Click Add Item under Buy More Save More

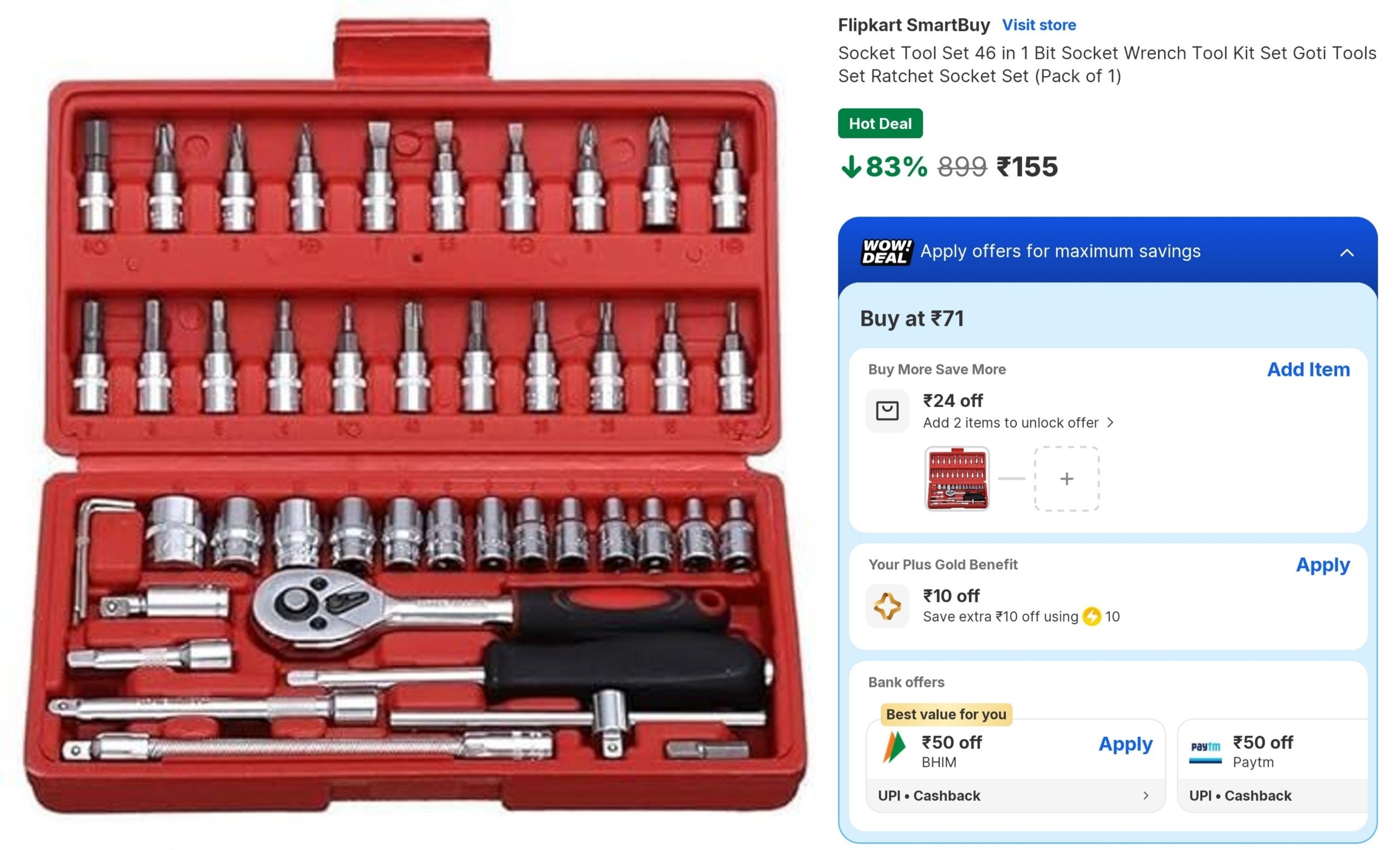[1308, 369]
